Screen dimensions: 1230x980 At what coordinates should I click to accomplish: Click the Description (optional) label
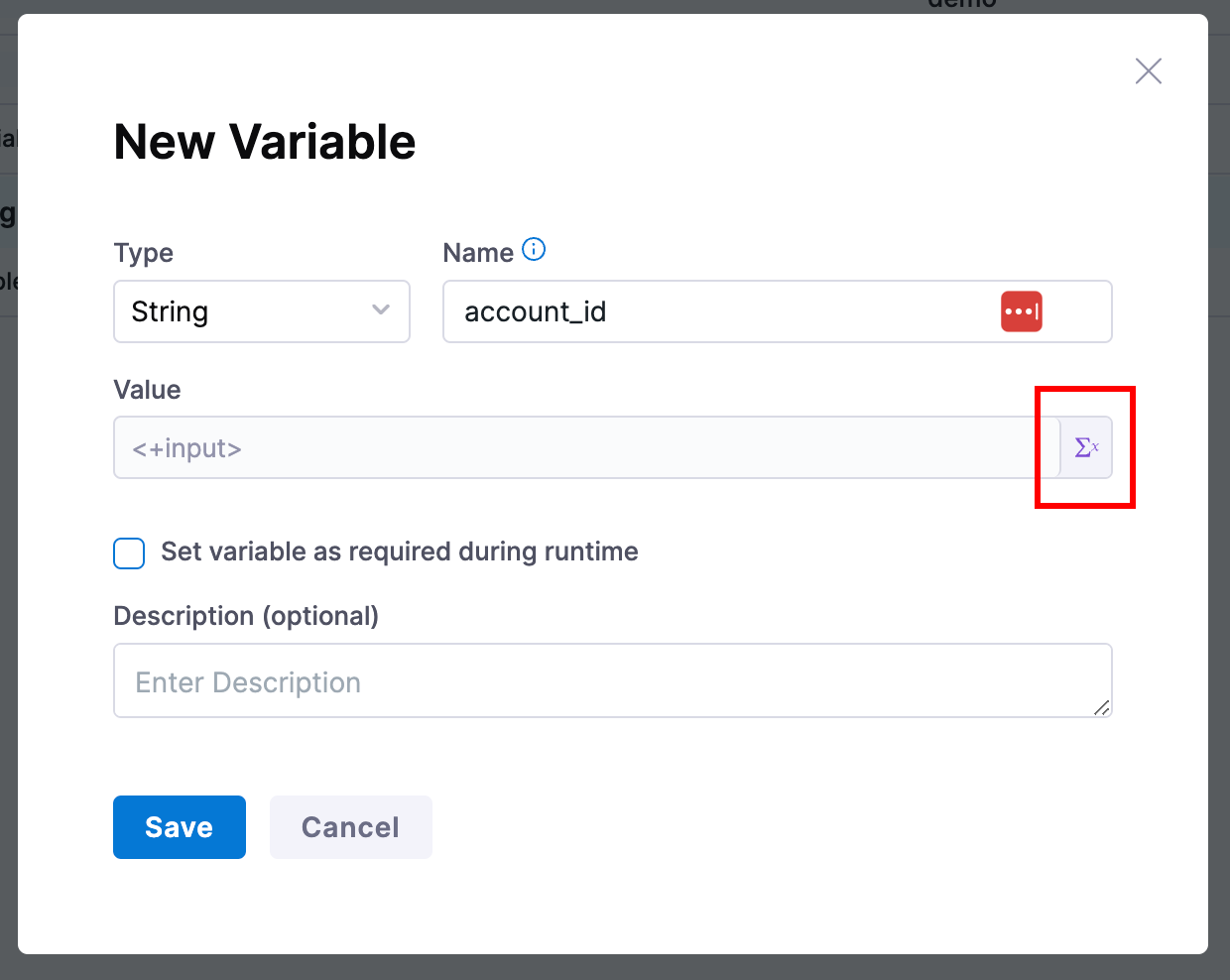click(246, 616)
